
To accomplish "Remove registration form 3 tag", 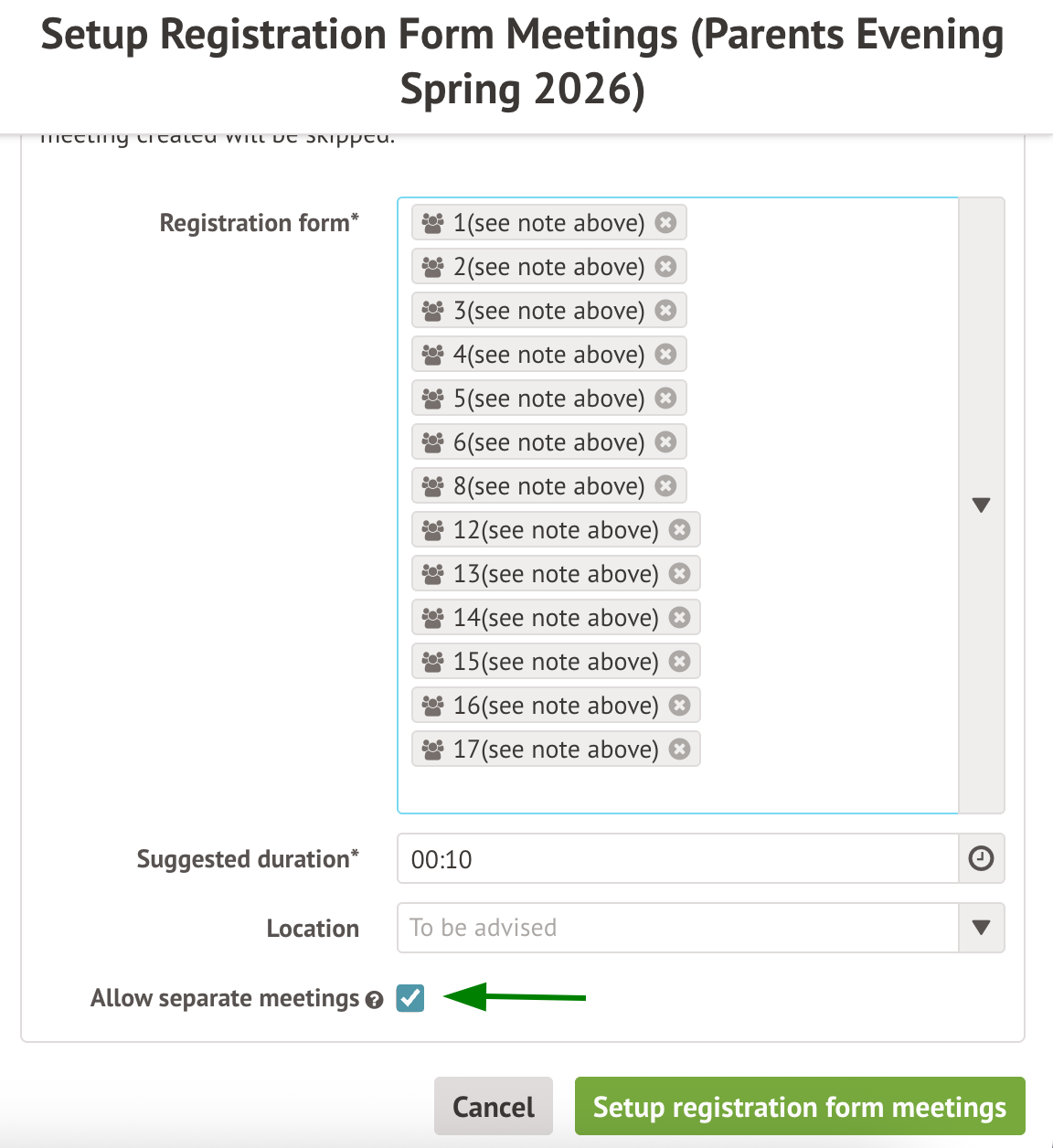I will click(666, 310).
